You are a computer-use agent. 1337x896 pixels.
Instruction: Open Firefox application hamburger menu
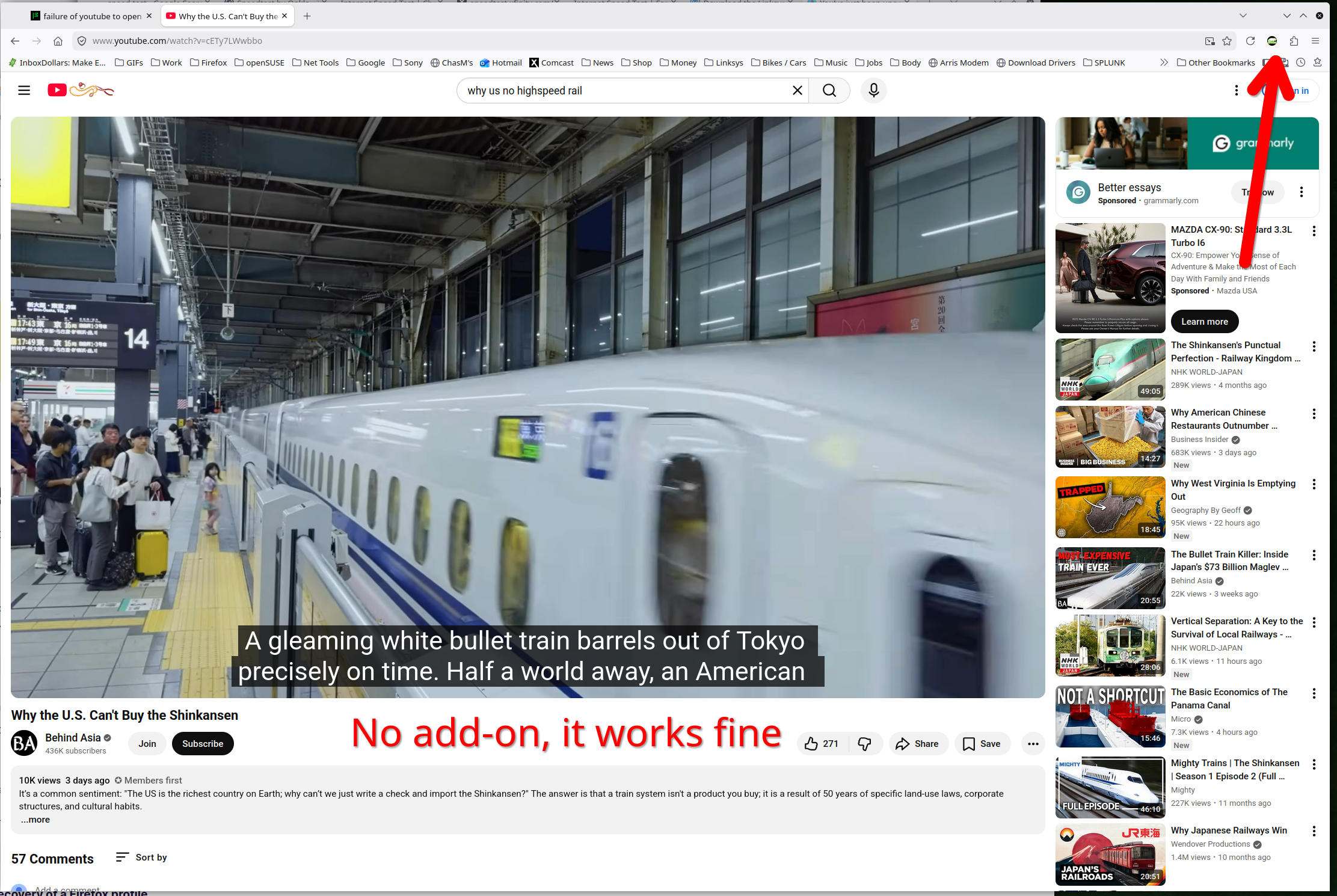coord(1315,41)
